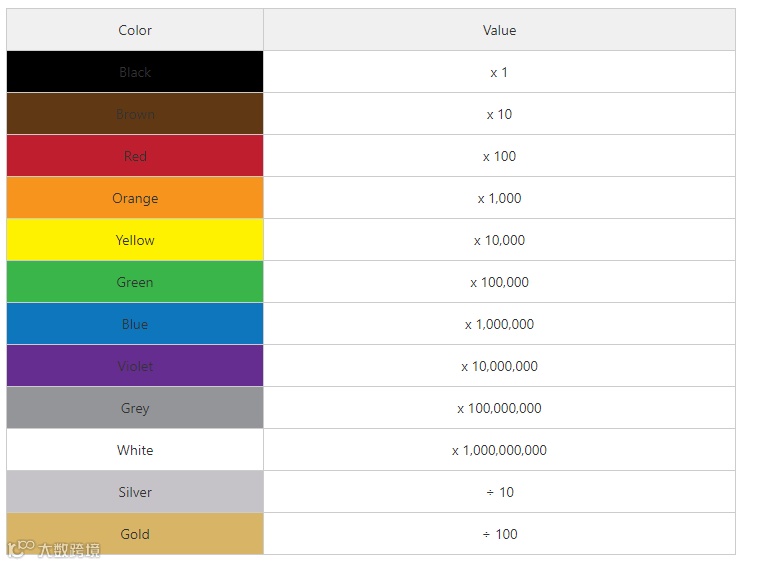
Task: Click the Color column header
Action: coord(135,30)
